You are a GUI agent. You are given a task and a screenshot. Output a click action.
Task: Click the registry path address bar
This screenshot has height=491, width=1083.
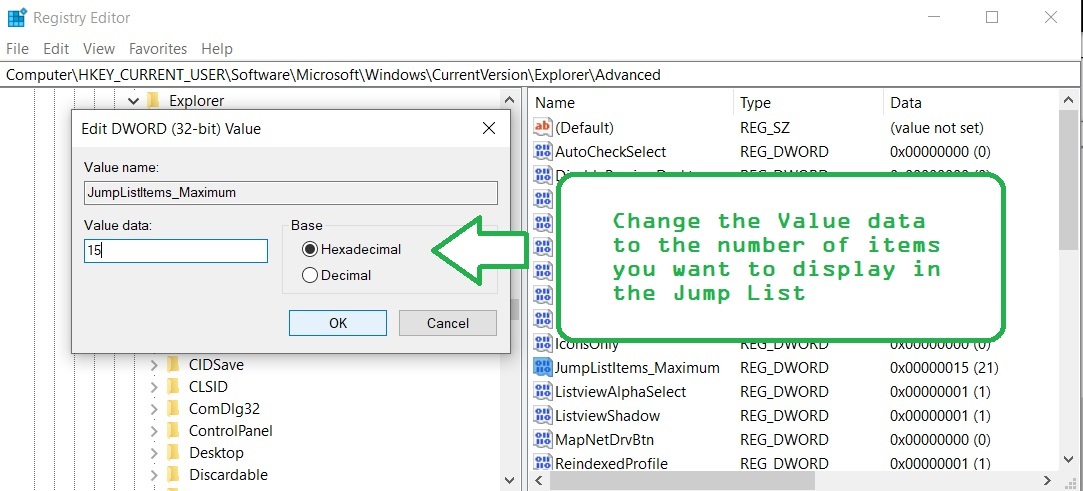point(539,75)
